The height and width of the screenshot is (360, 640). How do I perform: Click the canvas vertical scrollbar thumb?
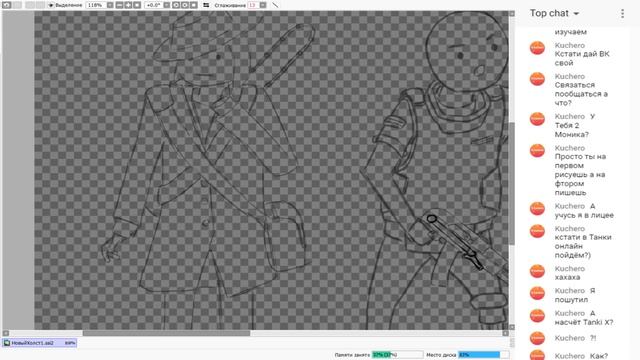[x=512, y=184]
